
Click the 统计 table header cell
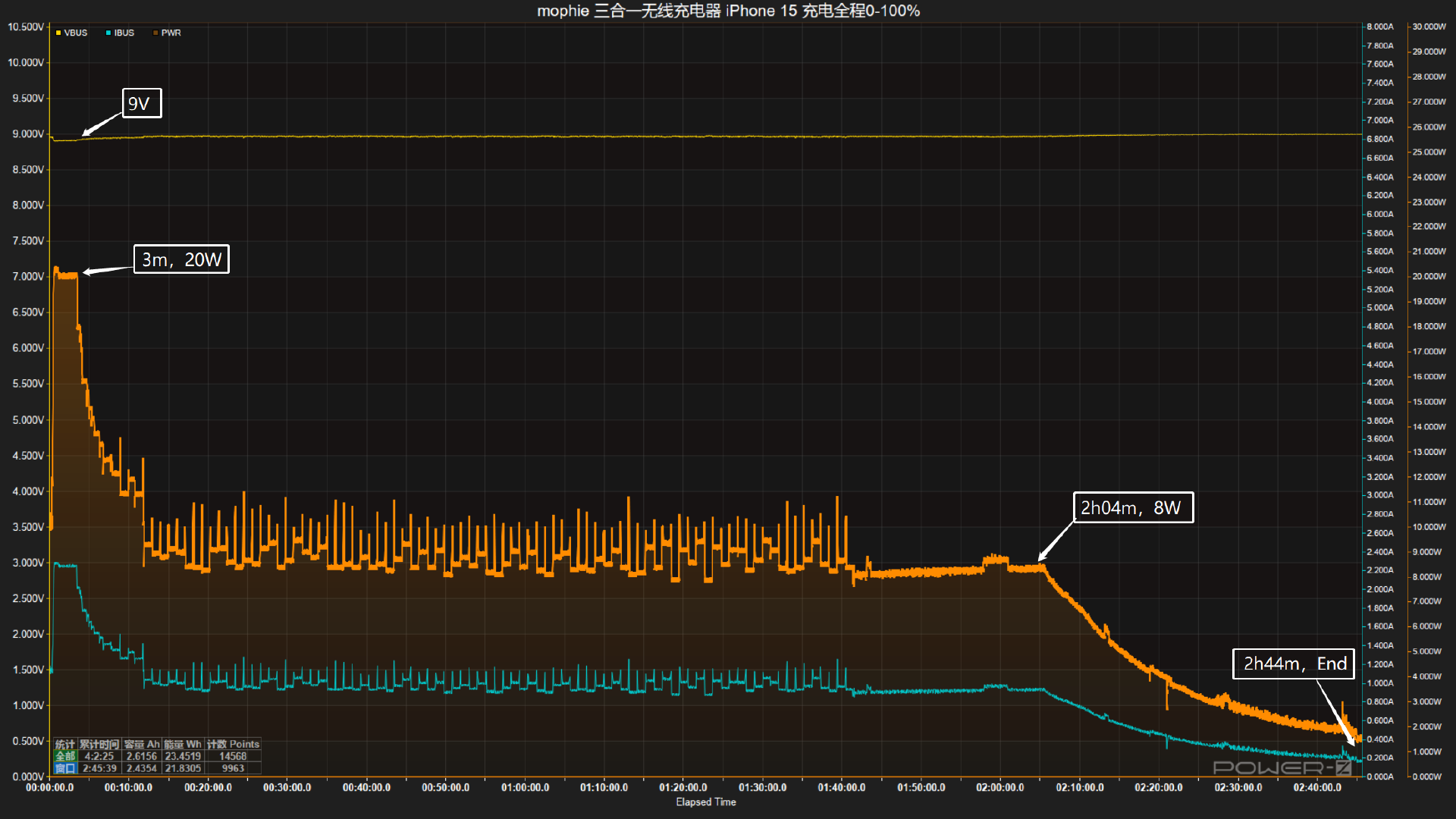point(65,744)
